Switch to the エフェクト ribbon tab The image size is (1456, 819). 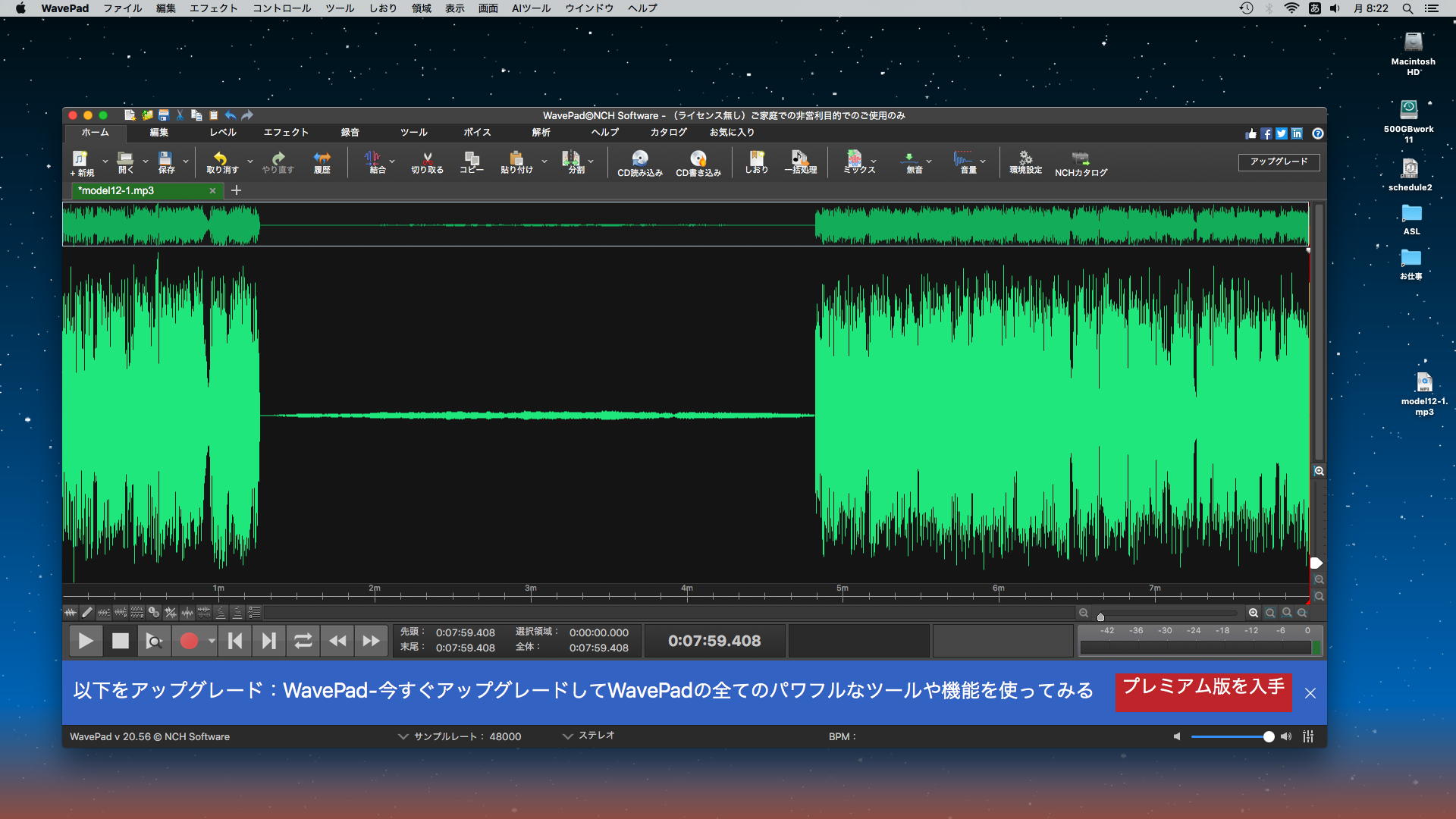tap(286, 132)
